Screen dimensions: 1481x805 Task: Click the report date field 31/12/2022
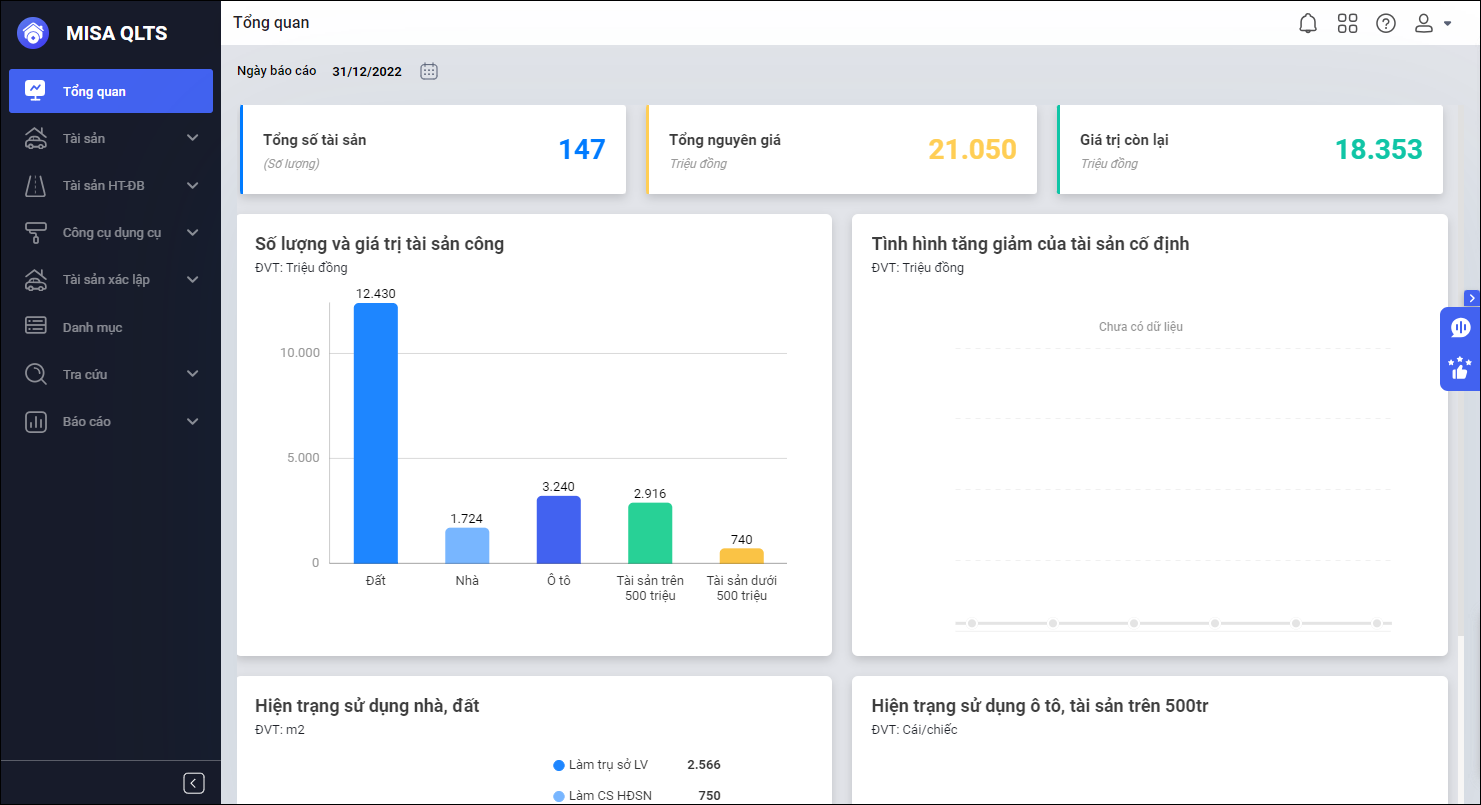[367, 71]
